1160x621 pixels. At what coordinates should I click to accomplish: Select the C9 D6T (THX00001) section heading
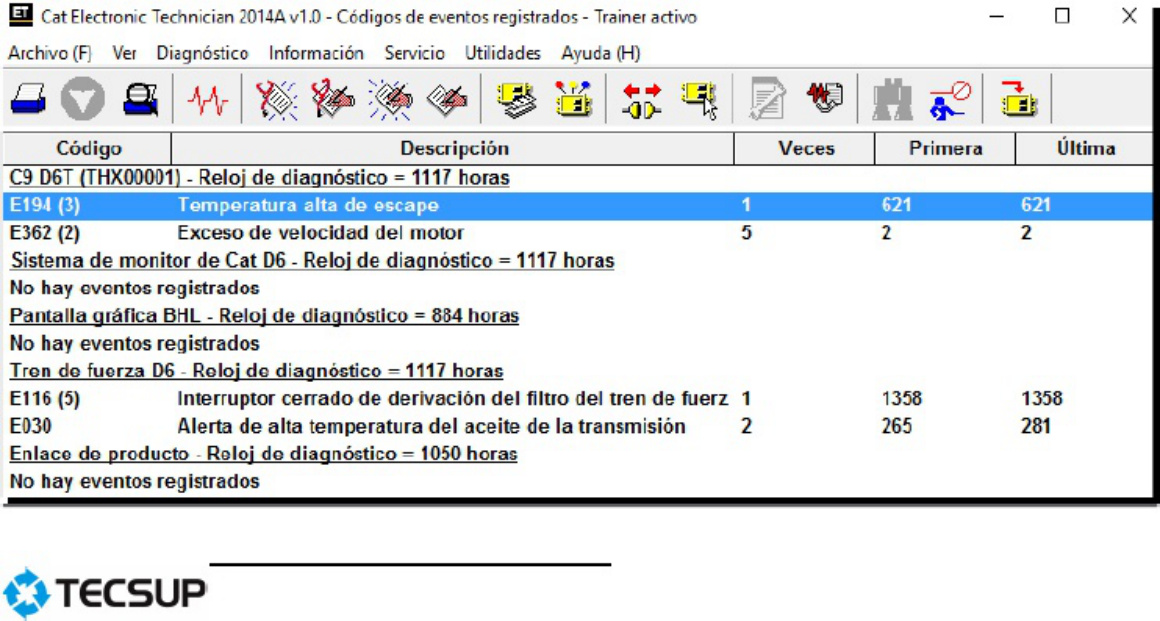point(260,178)
